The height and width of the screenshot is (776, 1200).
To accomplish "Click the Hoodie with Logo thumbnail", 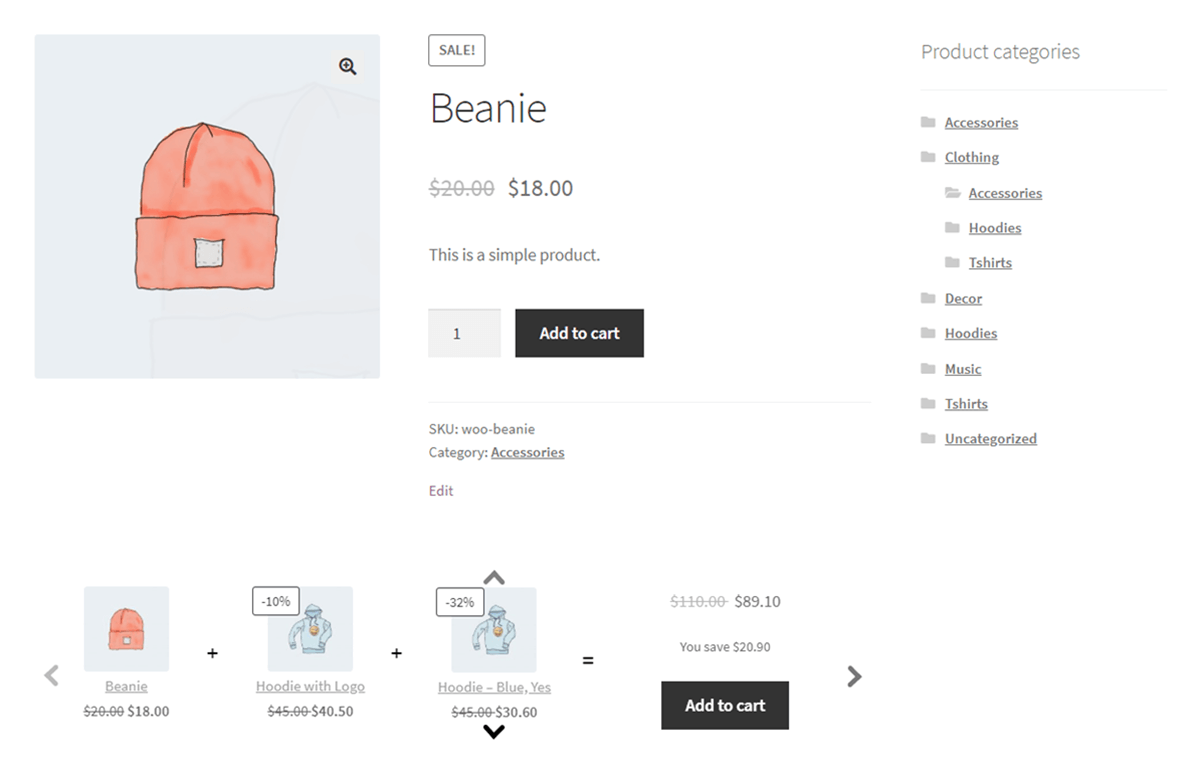I will click(x=310, y=630).
